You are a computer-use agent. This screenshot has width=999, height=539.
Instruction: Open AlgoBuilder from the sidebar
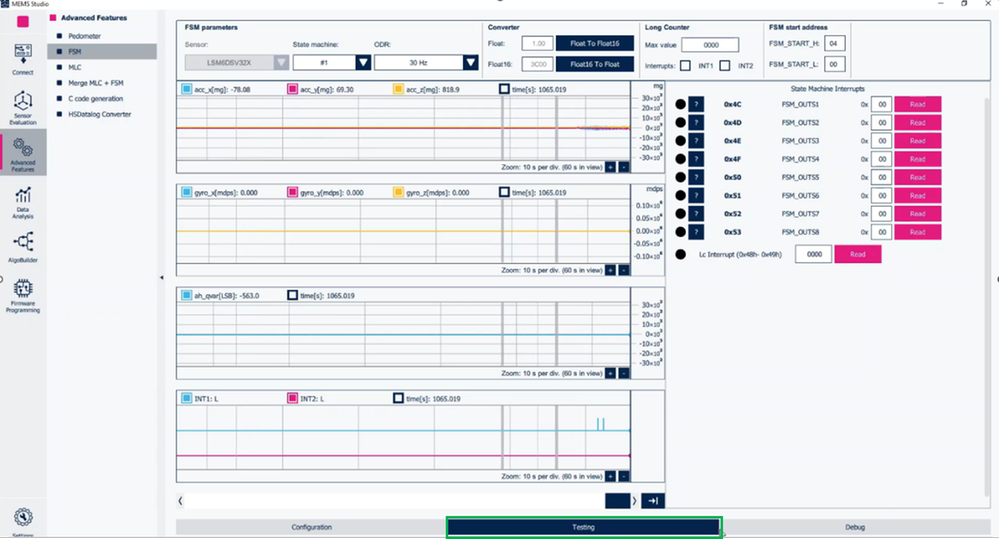pos(23,247)
